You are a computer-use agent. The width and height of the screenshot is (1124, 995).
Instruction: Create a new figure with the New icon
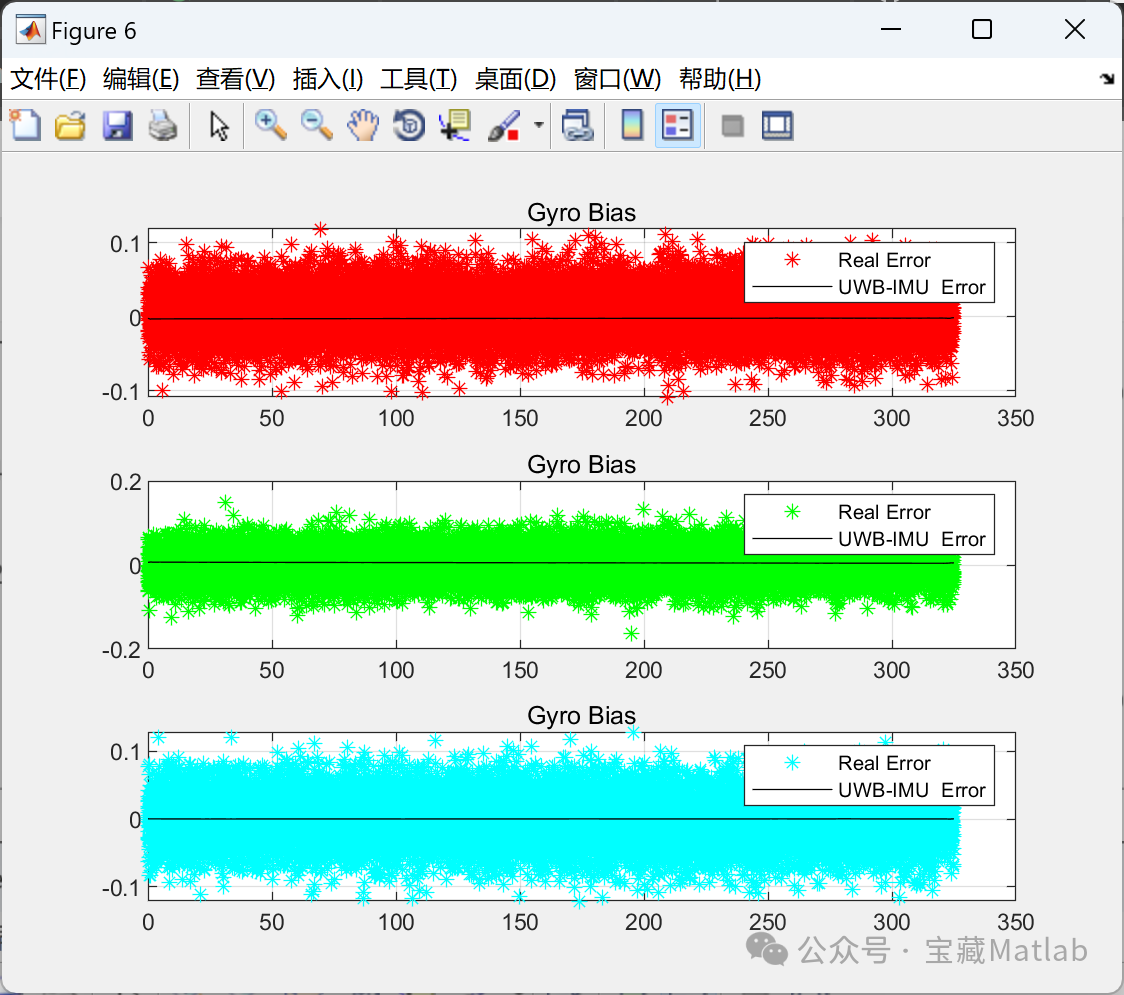[x=24, y=125]
